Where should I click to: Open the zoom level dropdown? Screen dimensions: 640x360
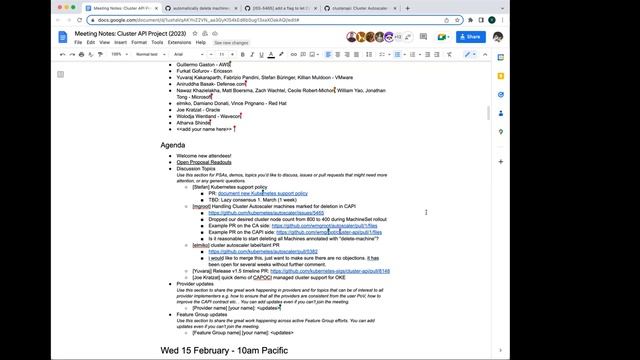(x=120, y=54)
